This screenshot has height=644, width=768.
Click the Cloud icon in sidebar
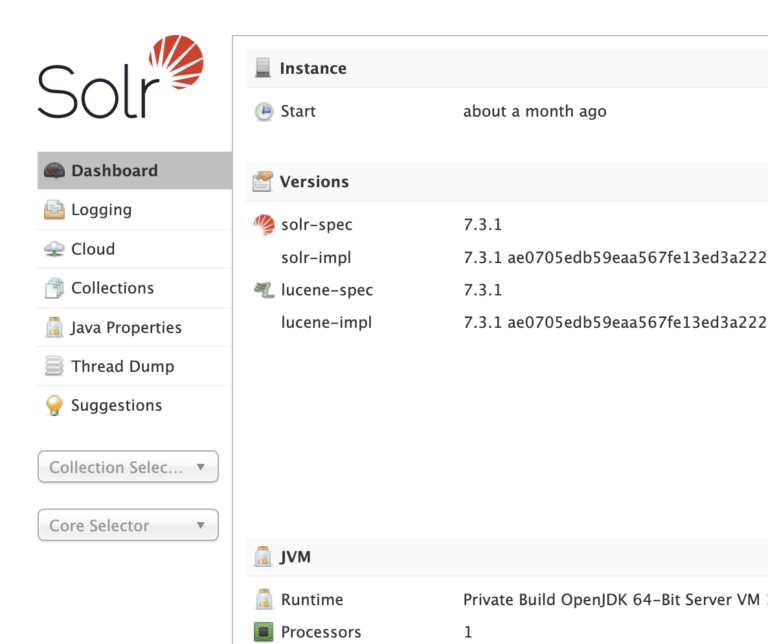[54, 249]
